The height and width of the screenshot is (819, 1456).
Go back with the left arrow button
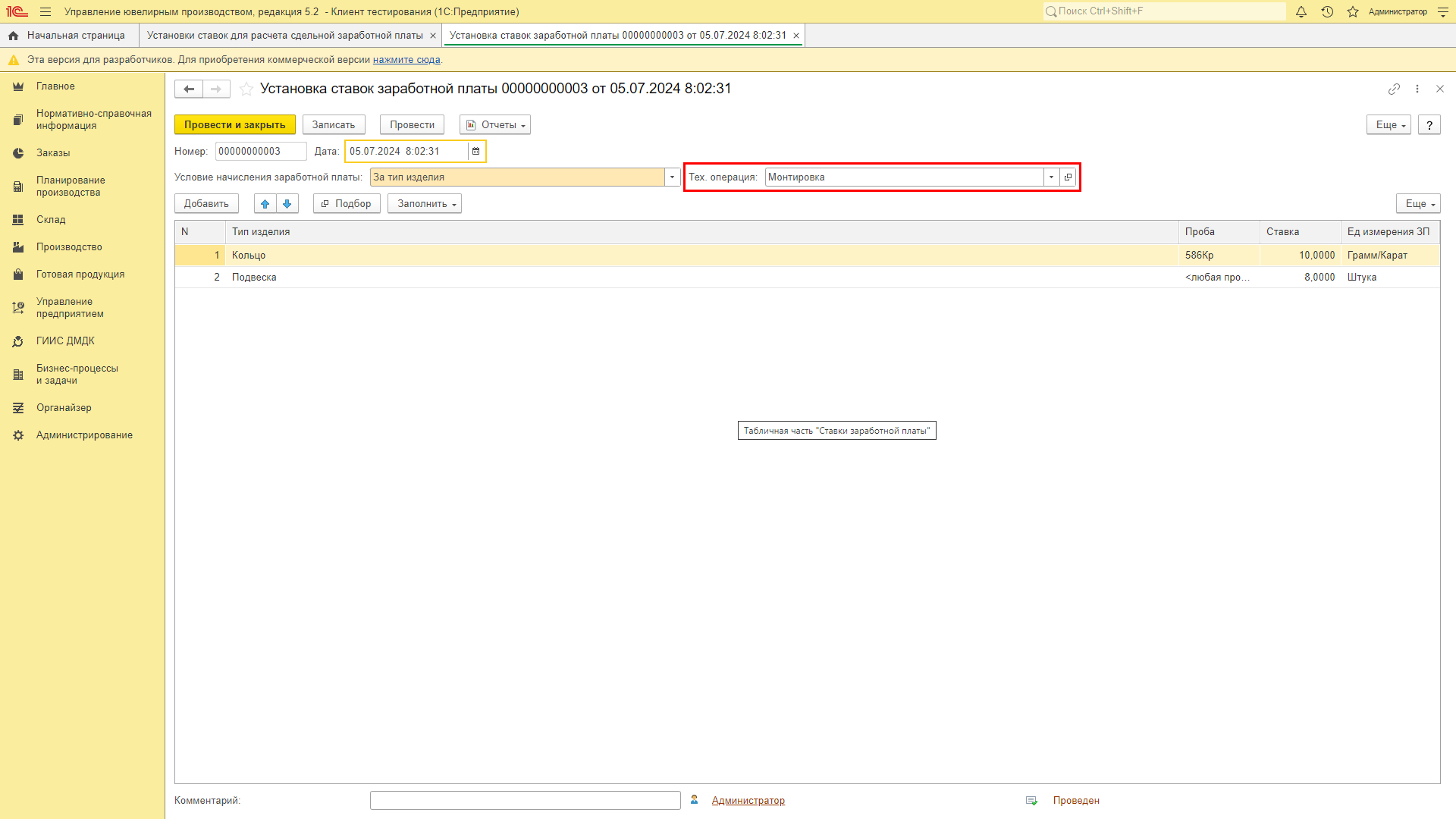(189, 89)
